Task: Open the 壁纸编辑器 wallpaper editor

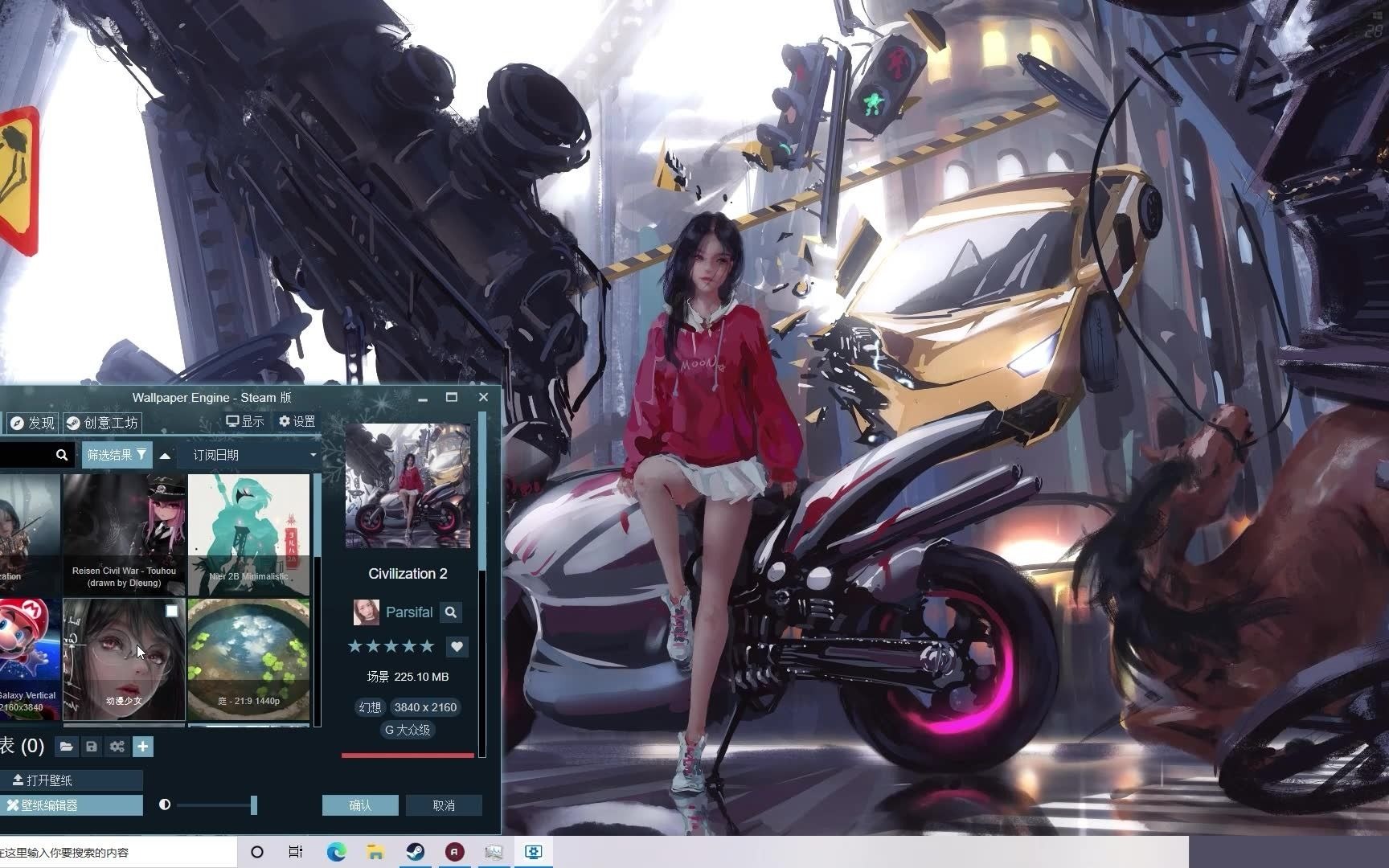Action: click(x=71, y=805)
